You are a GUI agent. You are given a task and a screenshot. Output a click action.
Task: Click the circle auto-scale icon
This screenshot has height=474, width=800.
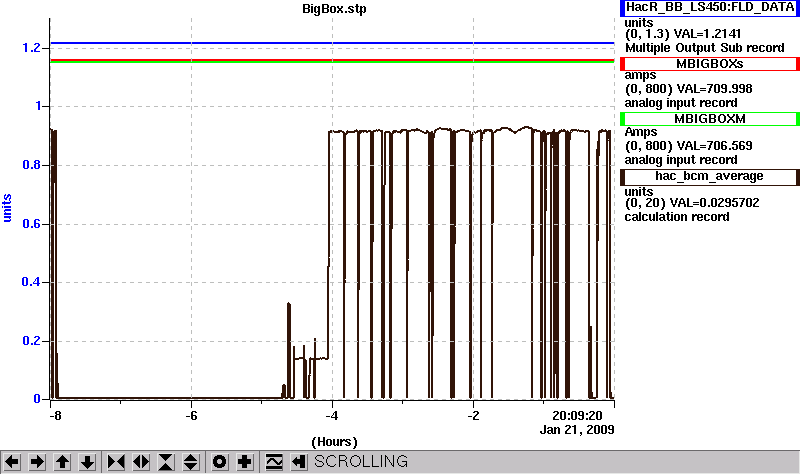(x=219, y=462)
